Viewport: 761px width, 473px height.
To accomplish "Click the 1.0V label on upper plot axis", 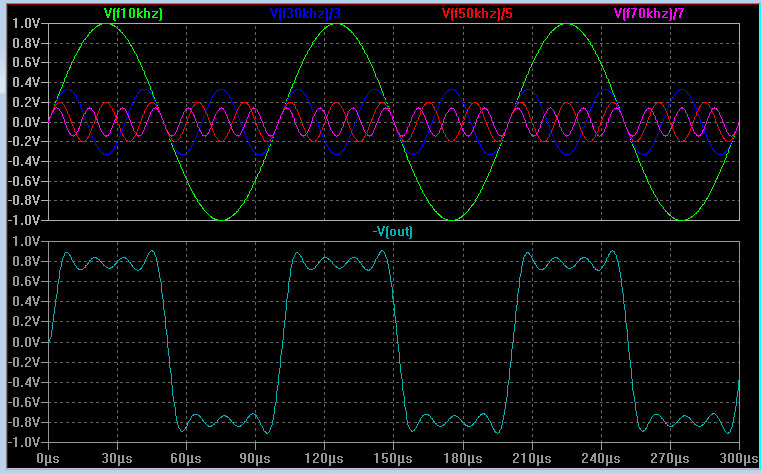I will pyautogui.click(x=26, y=23).
